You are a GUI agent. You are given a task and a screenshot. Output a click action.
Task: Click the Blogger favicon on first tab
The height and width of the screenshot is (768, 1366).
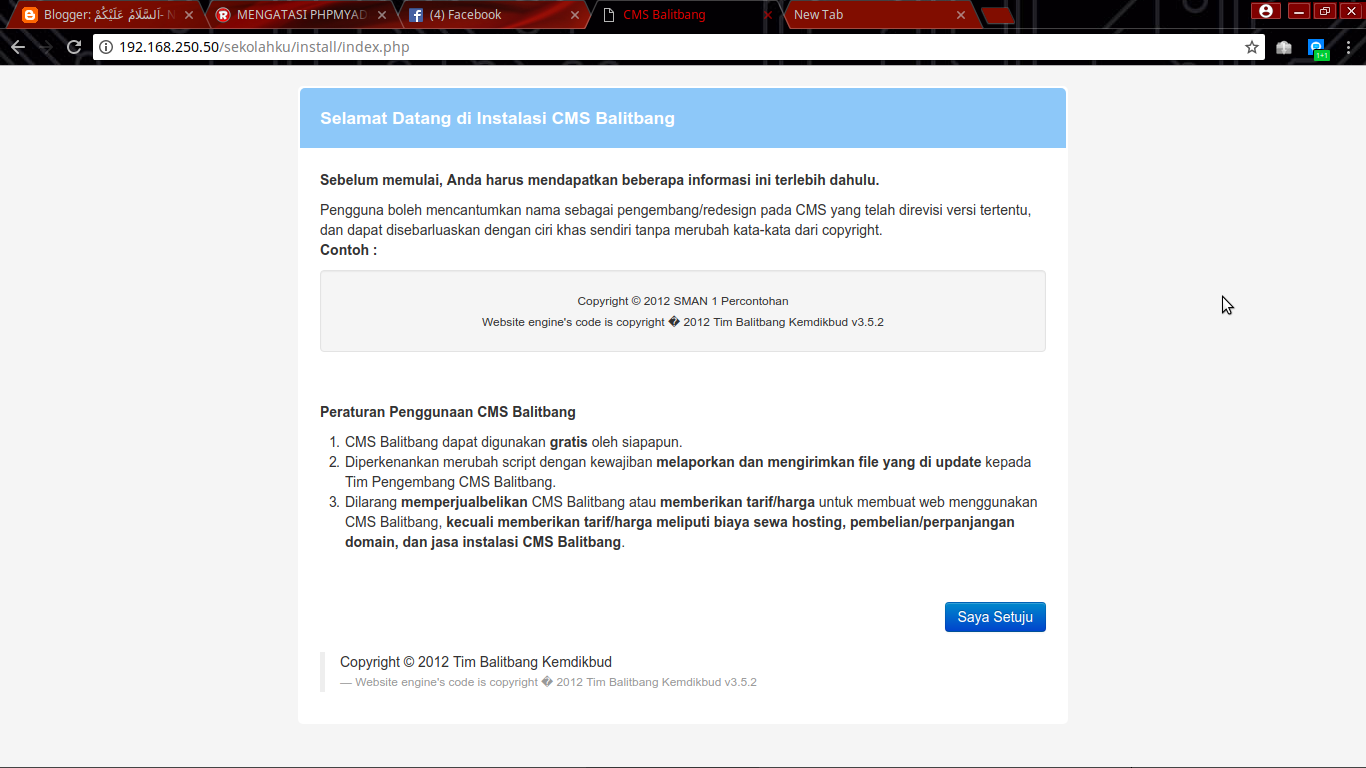(x=30, y=15)
